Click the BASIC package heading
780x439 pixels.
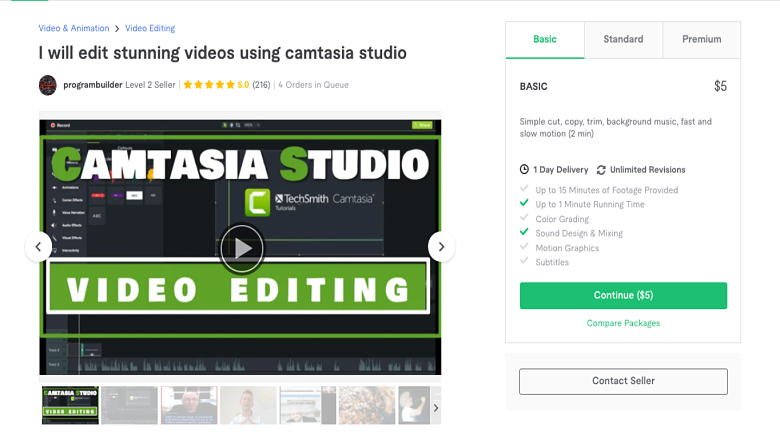click(x=533, y=87)
